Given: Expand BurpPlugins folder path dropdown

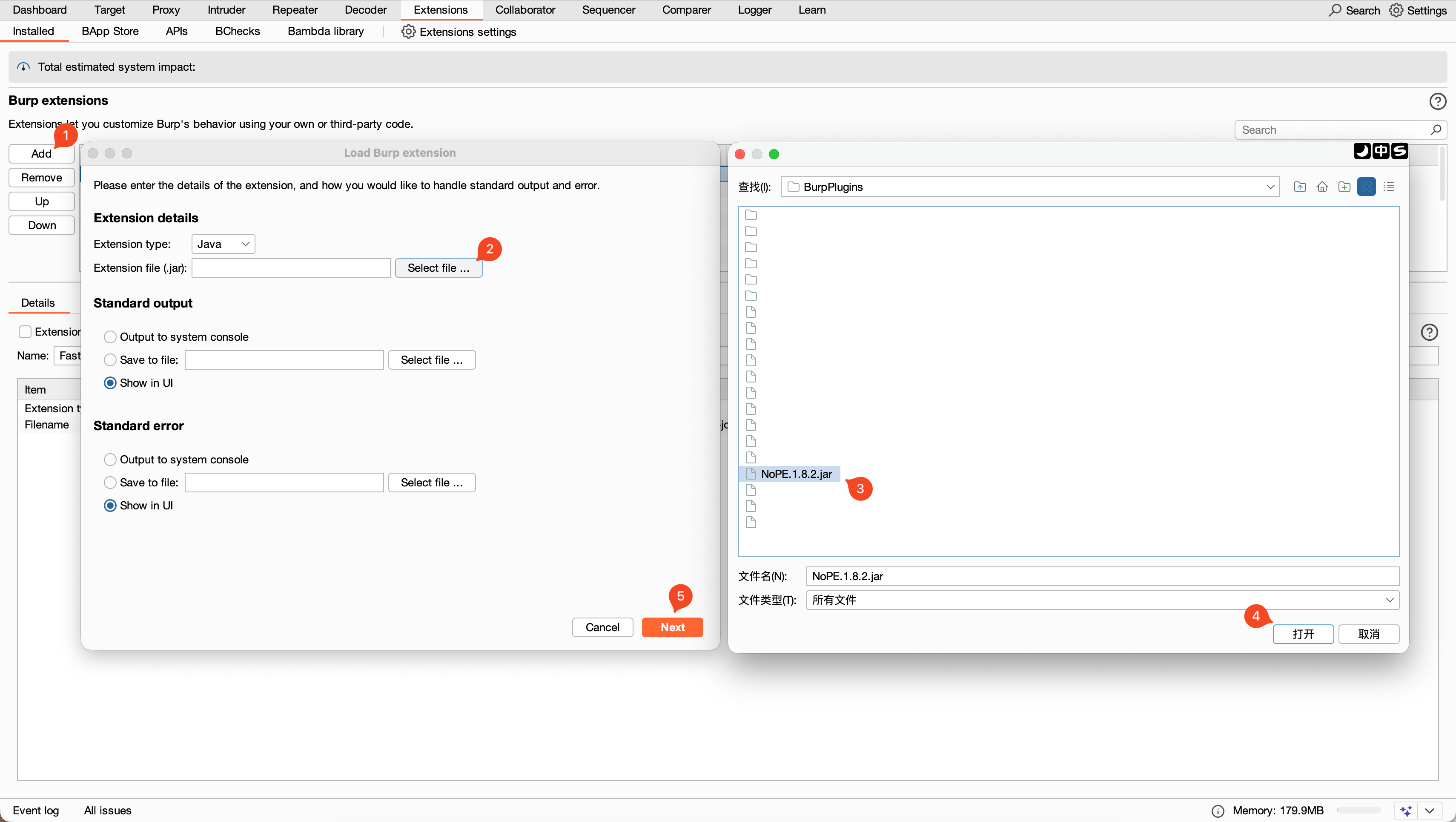Looking at the screenshot, I should [x=1270, y=187].
